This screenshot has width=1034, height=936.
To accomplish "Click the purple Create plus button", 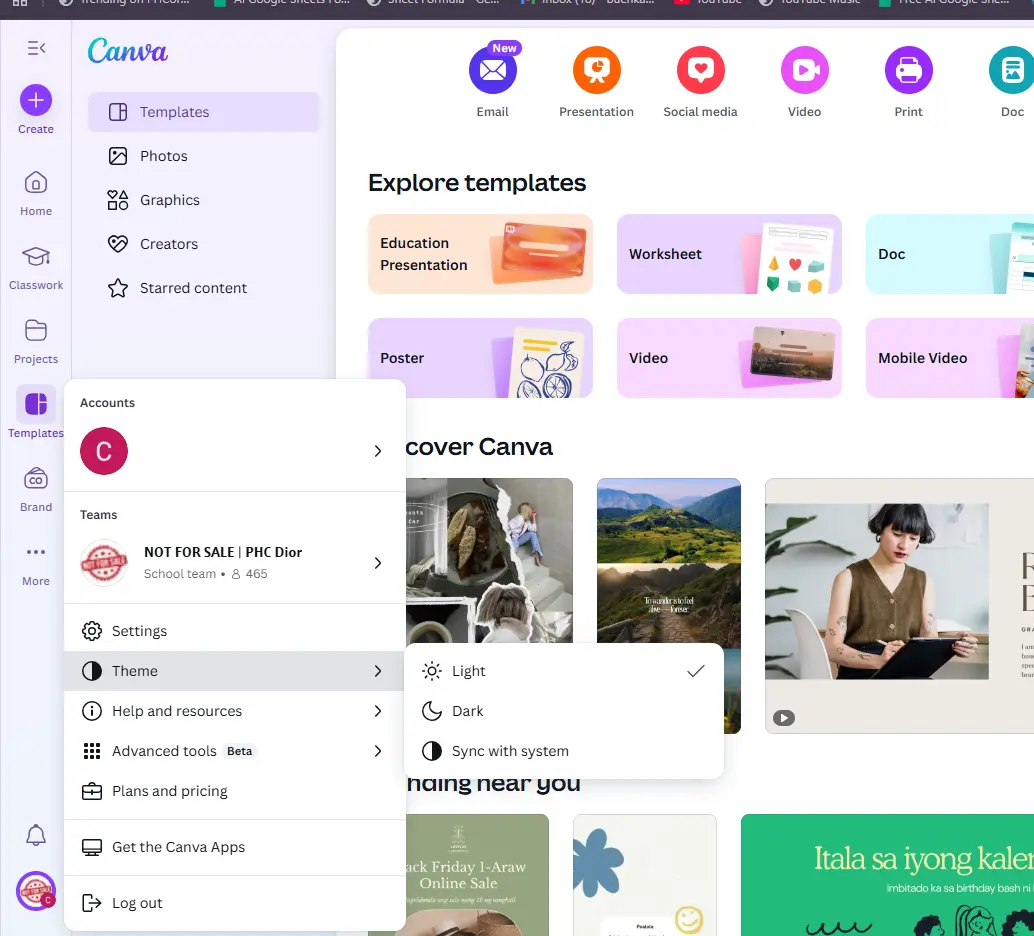I will (x=36, y=100).
